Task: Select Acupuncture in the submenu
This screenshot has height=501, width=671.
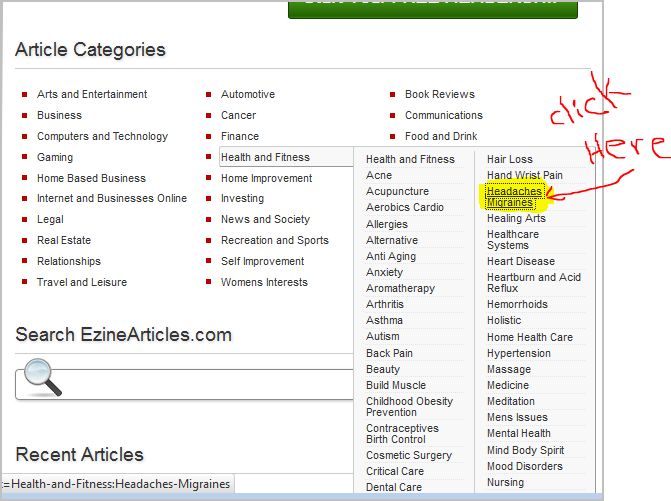Action: 397,191
